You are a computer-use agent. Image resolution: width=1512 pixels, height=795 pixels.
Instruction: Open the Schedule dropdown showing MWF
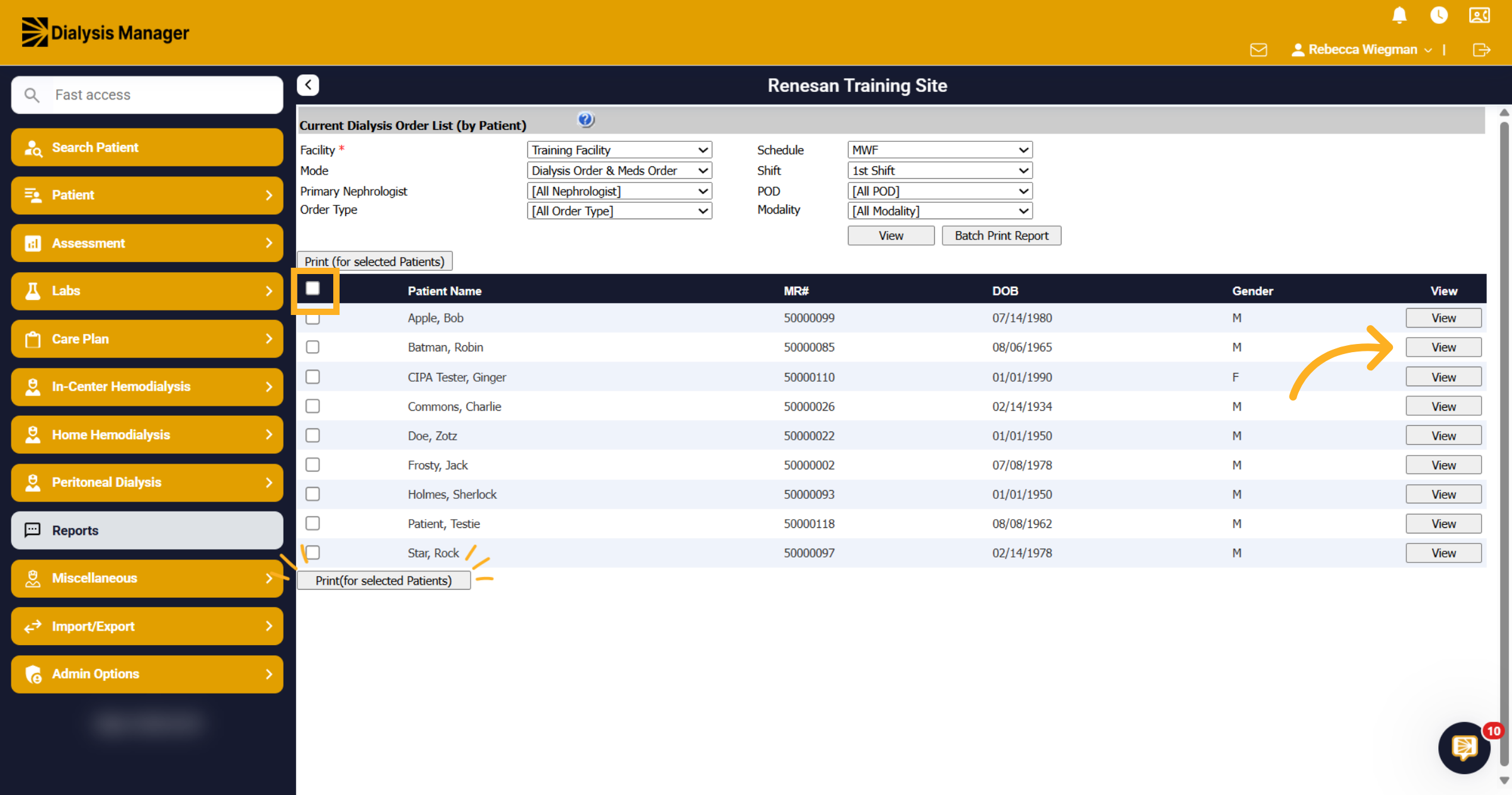[x=940, y=150]
